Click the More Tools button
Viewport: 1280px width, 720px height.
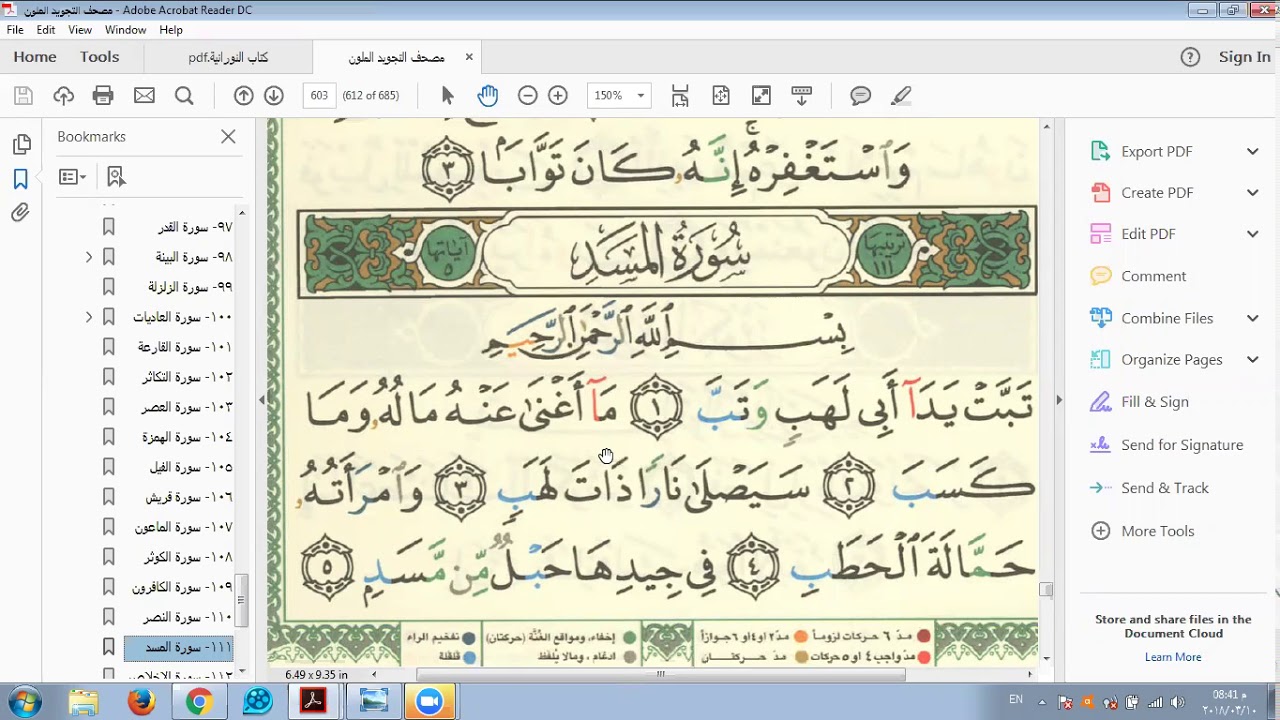click(1157, 531)
